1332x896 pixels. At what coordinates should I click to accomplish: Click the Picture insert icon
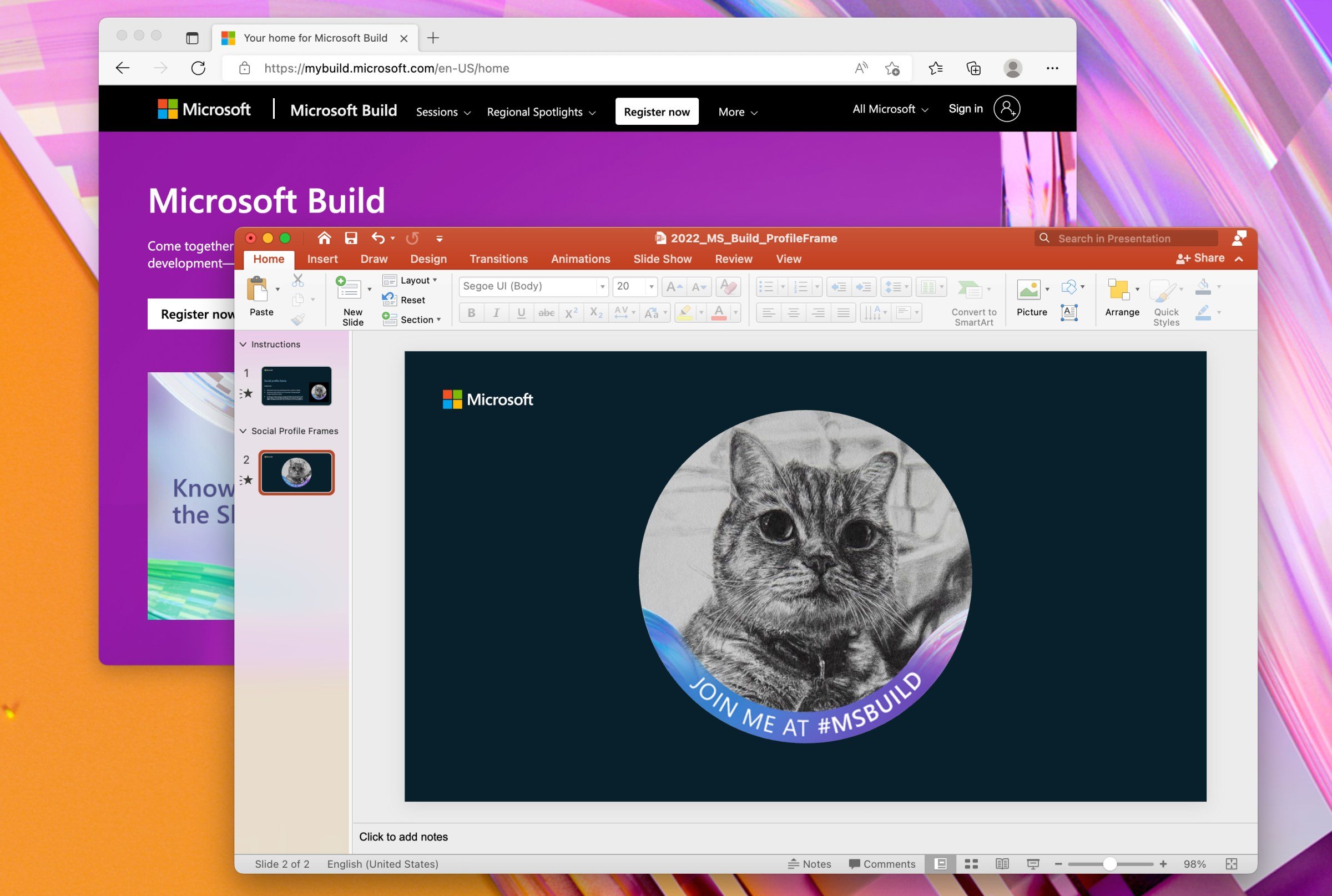pos(1028,290)
